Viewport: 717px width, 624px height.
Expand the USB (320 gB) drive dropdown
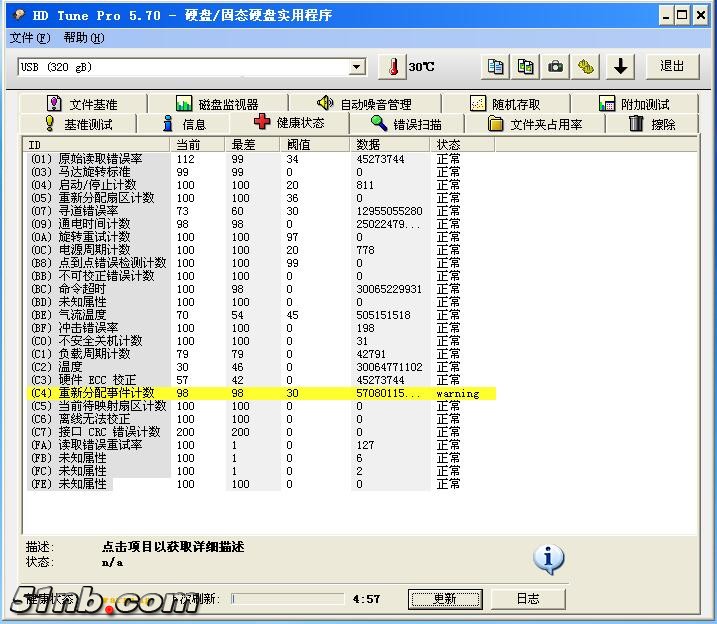pos(357,67)
